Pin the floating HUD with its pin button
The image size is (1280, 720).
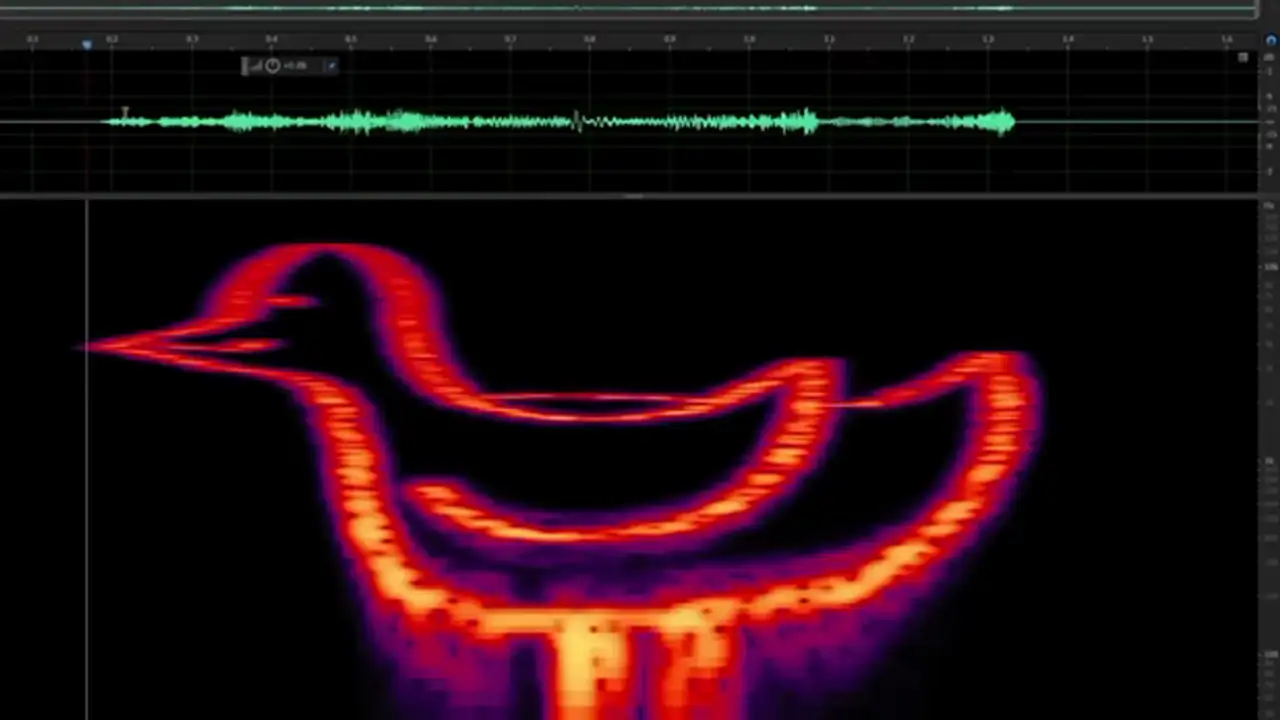(x=331, y=66)
